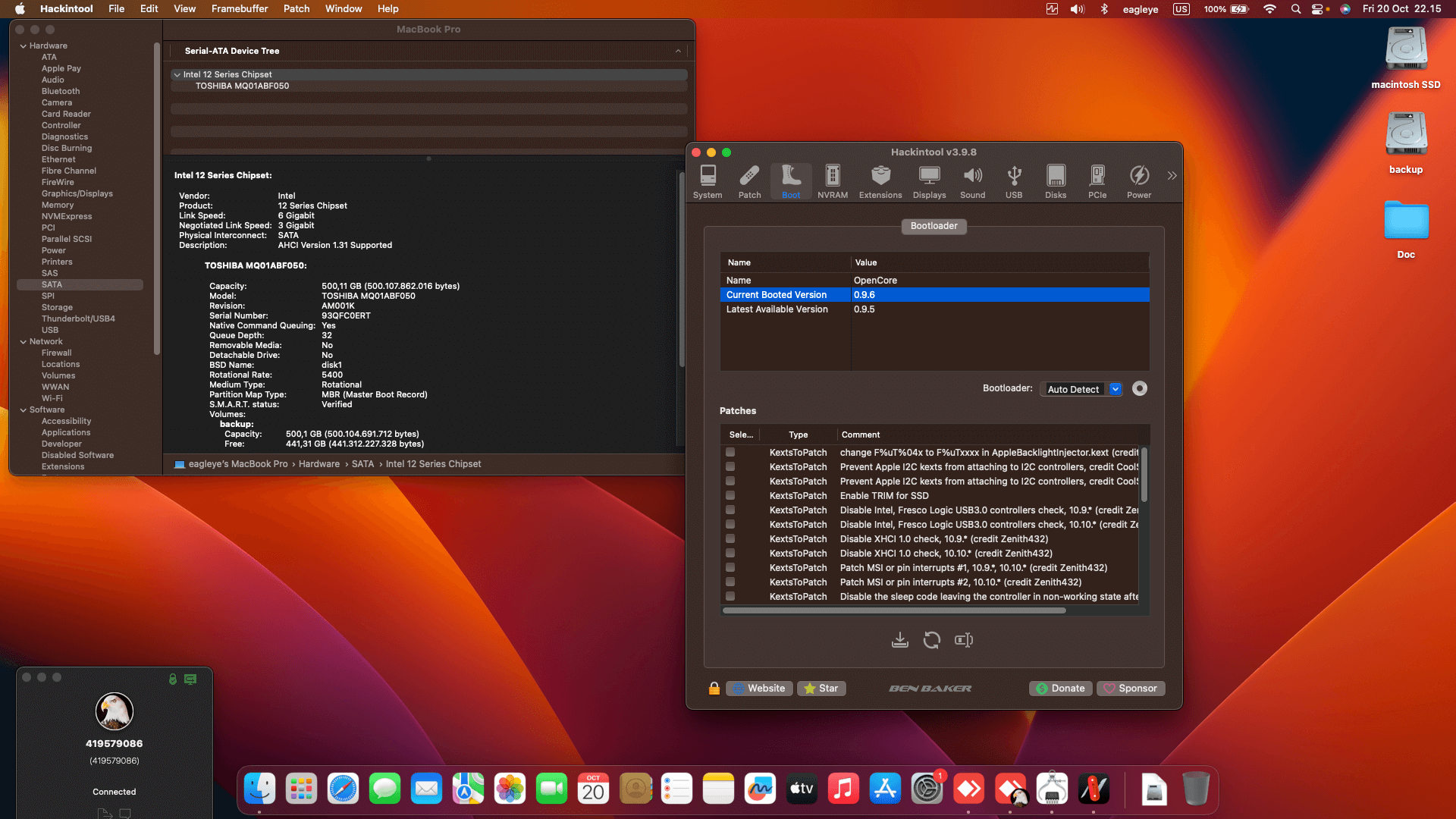Check the Disable XHCI 1.0 check 10.9 patch

(x=730, y=538)
